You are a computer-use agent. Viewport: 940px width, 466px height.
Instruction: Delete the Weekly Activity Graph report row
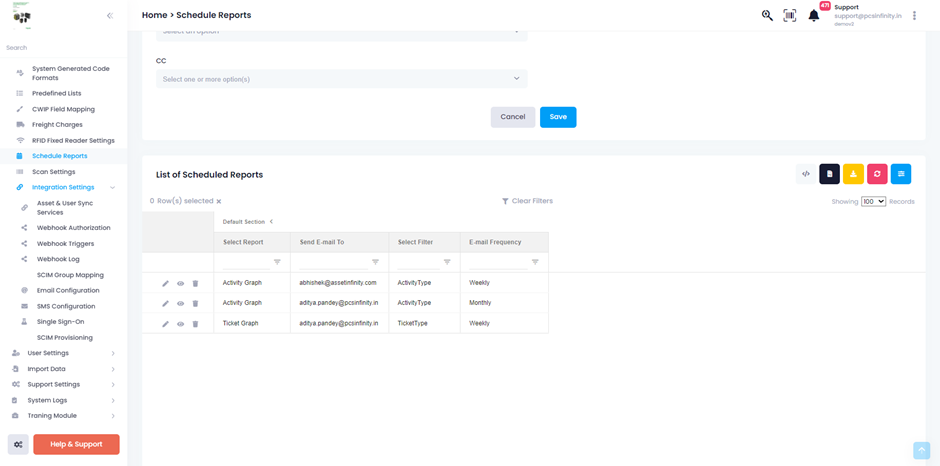pos(195,284)
